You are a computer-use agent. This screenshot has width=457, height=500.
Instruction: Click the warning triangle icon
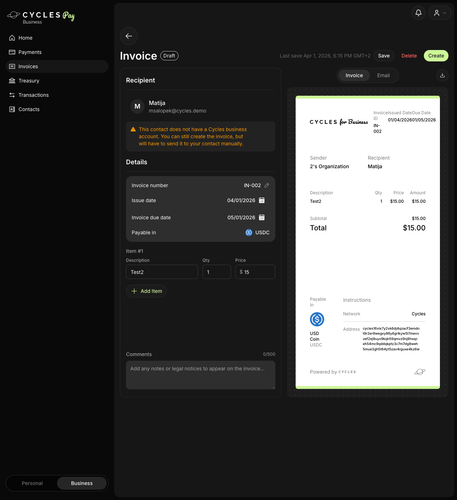tap(133, 129)
